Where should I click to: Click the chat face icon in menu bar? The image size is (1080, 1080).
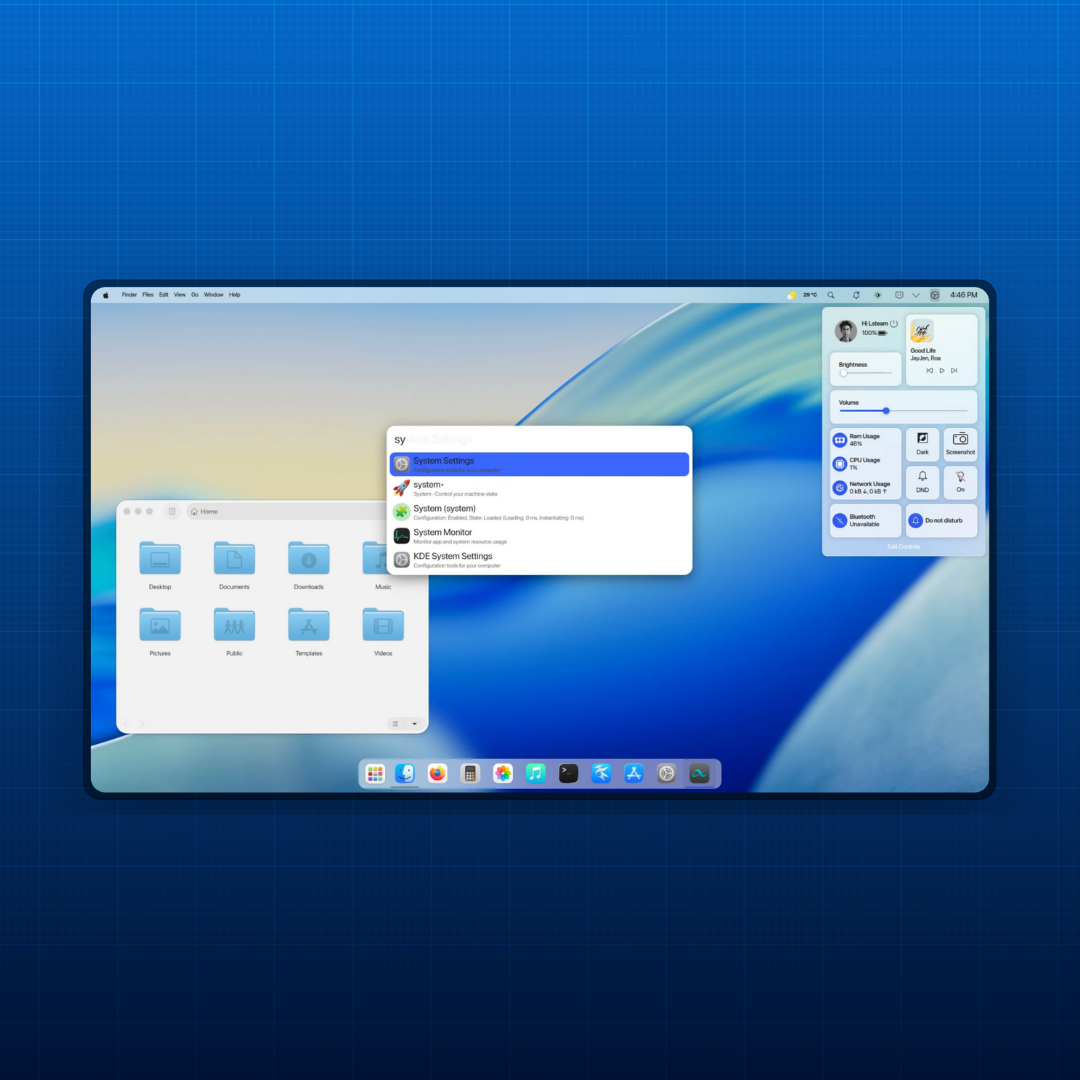(899, 295)
